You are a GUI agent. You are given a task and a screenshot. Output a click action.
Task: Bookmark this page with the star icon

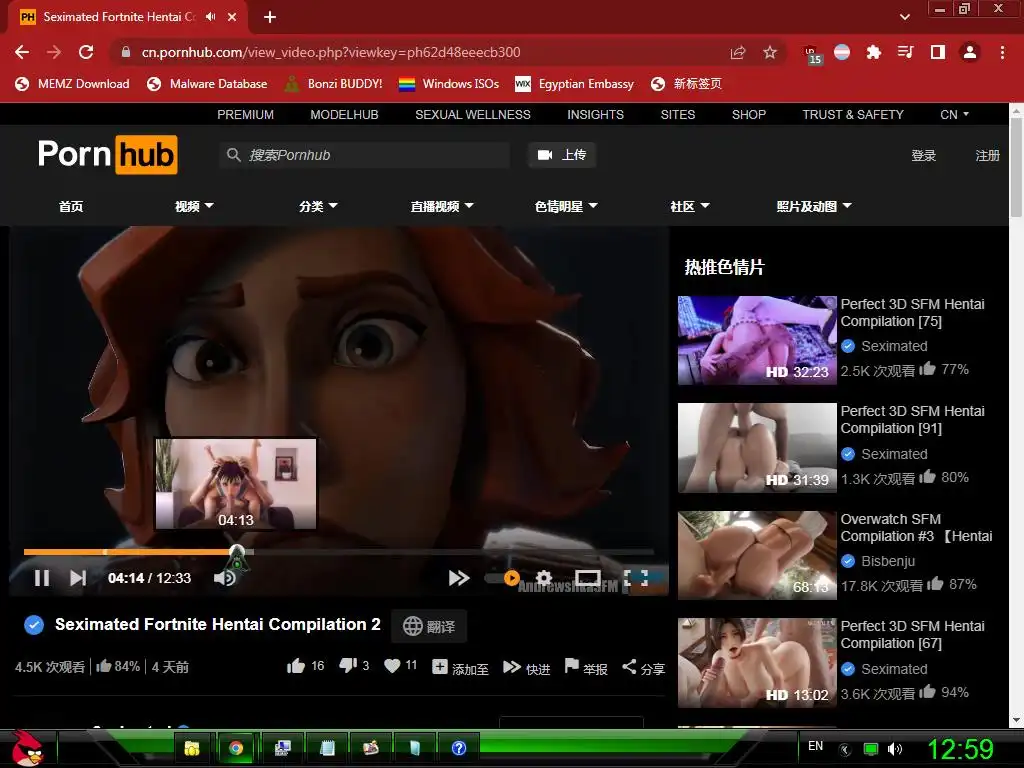point(770,52)
